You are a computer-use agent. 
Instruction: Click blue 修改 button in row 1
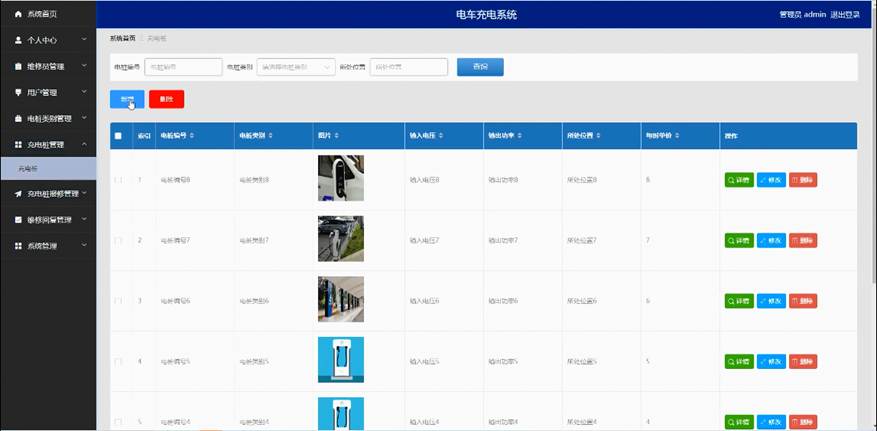pos(771,180)
